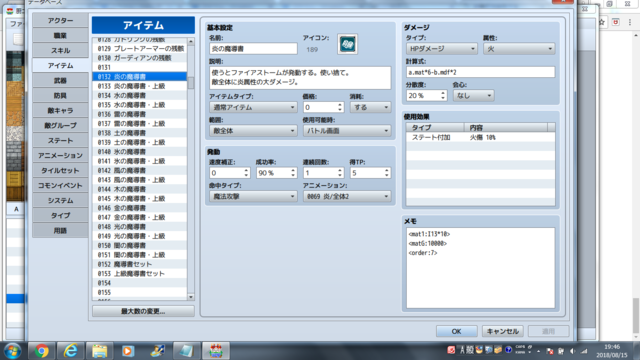Viewport: 640px width, 360px height.
Task: Expand the アイテムタイプ dropdown
Action: [253, 107]
